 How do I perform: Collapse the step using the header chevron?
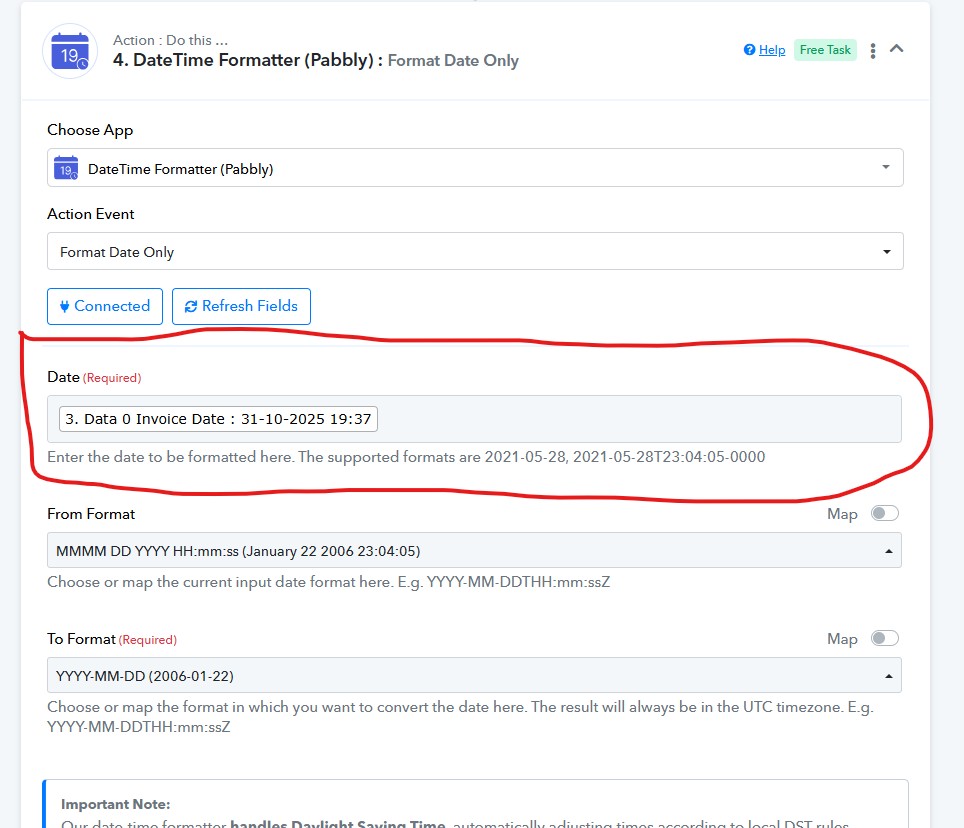(897, 49)
